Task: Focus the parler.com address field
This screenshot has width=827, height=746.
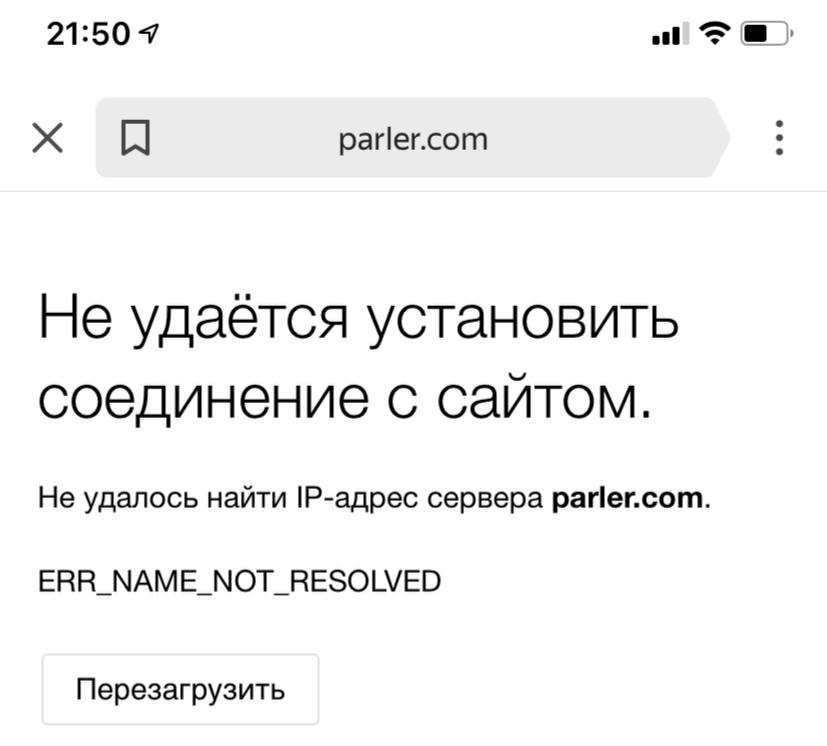Action: click(x=413, y=138)
